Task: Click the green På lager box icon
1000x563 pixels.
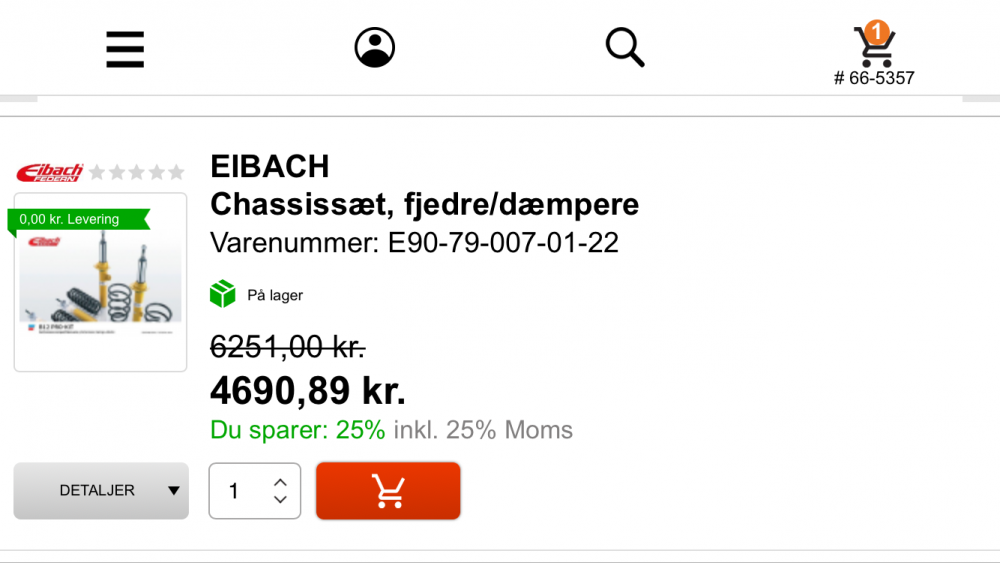Action: coord(223,294)
